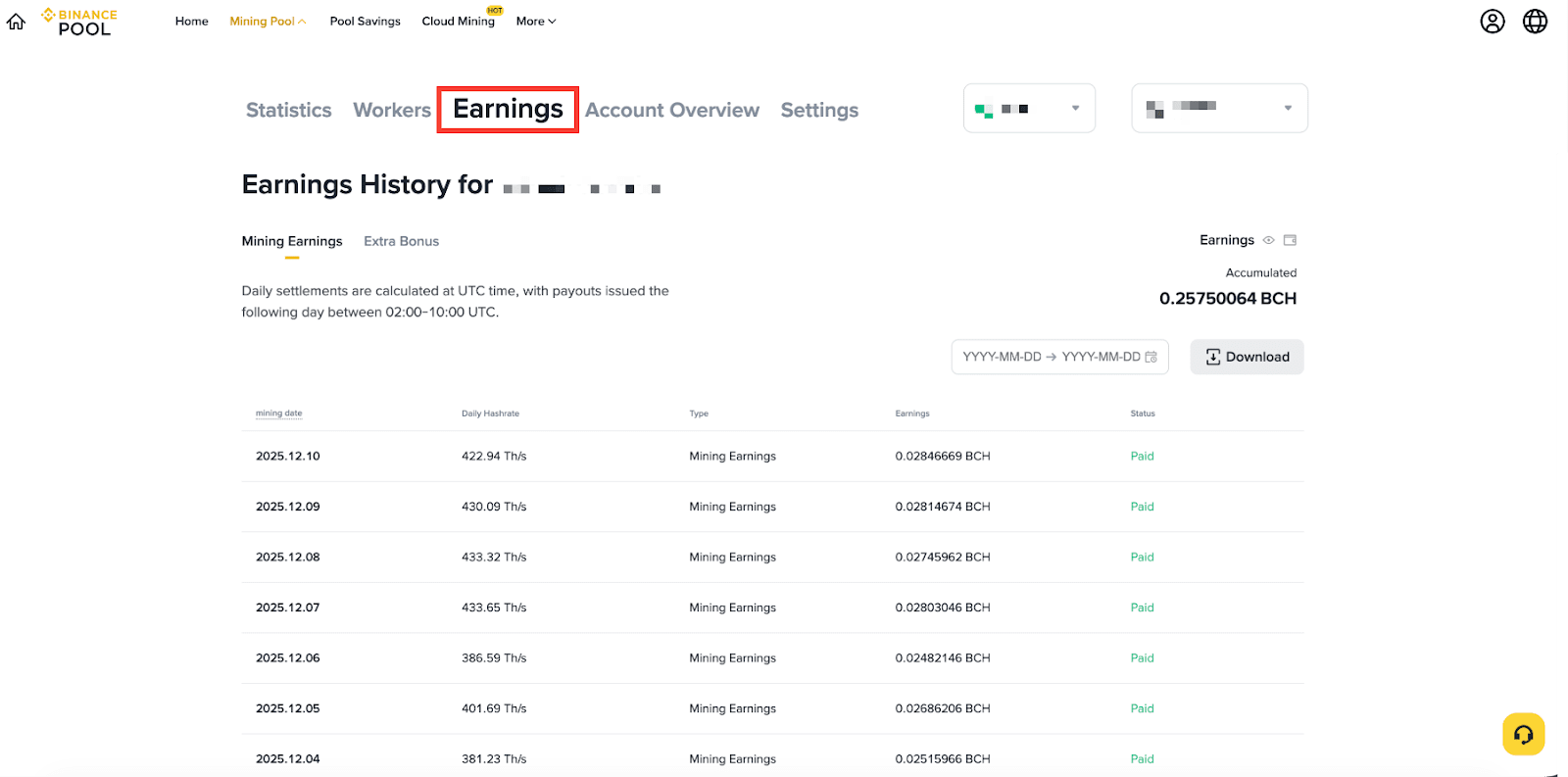Select the 2025.12.07 date cell
This screenshot has width=1568, height=777.
288,607
